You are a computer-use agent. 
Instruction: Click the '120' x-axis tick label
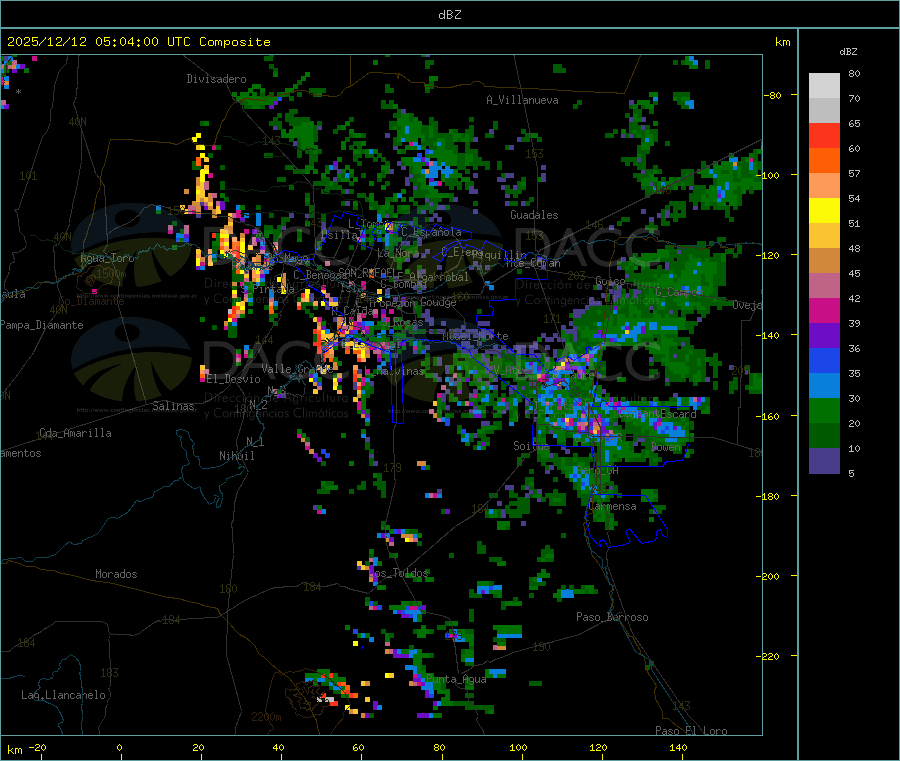[598, 747]
